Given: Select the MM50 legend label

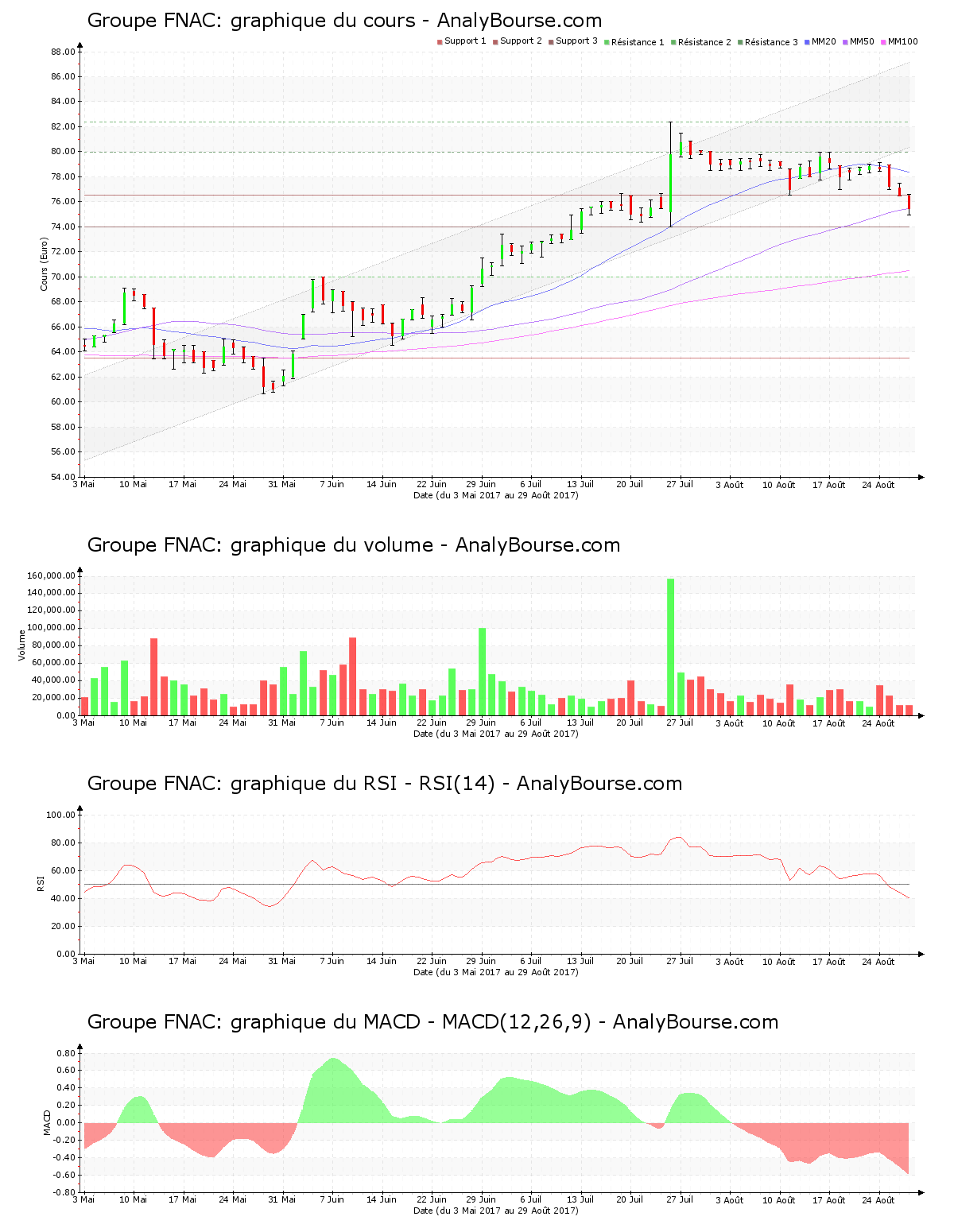Looking at the screenshot, I should pyautogui.click(x=862, y=41).
